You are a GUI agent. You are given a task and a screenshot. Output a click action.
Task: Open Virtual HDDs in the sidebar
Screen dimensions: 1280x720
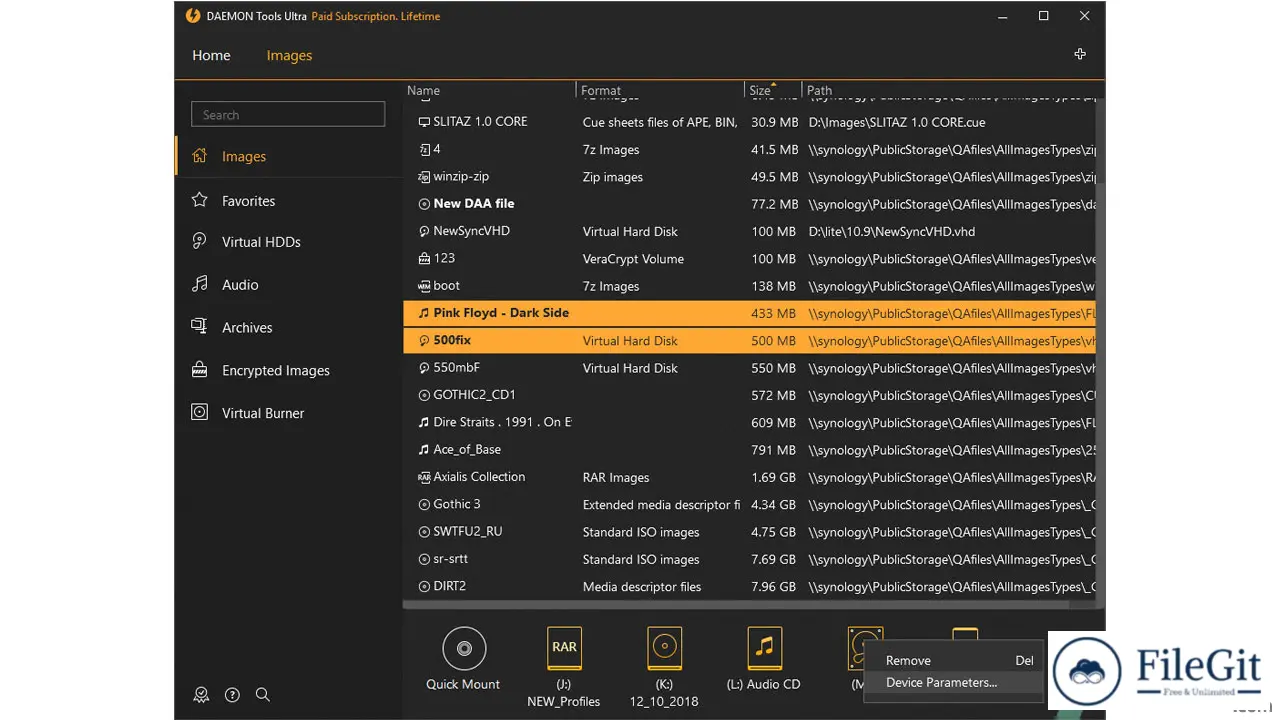coord(288,242)
